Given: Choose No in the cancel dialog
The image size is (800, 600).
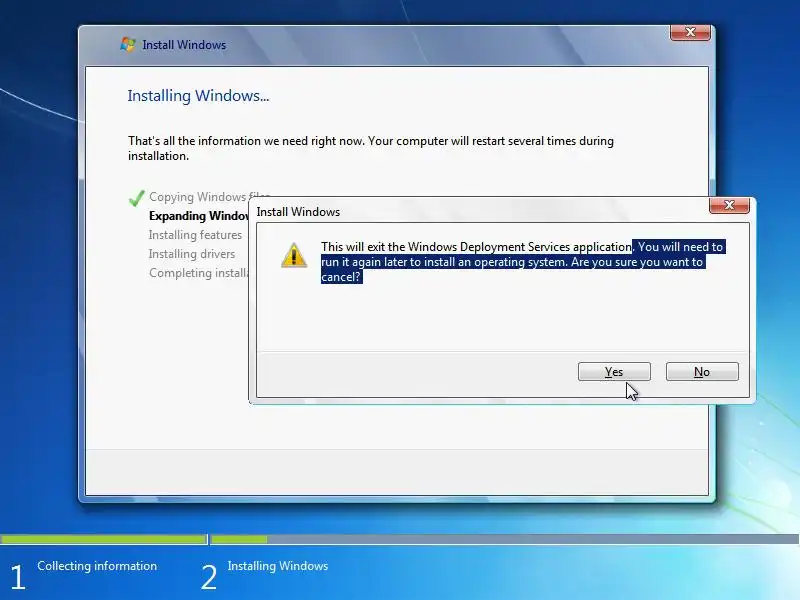Looking at the screenshot, I should point(702,371).
